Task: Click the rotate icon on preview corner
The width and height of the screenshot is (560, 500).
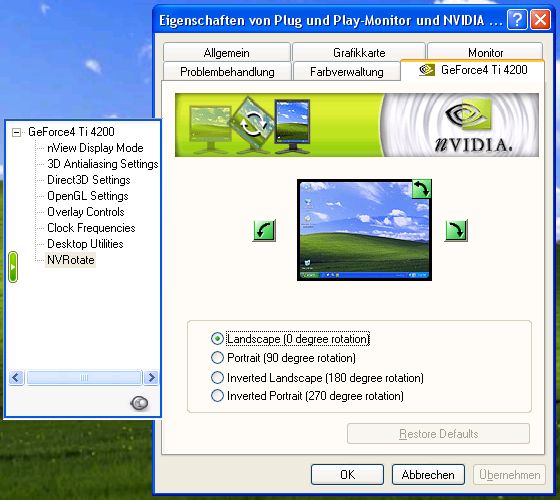Action: [x=421, y=189]
